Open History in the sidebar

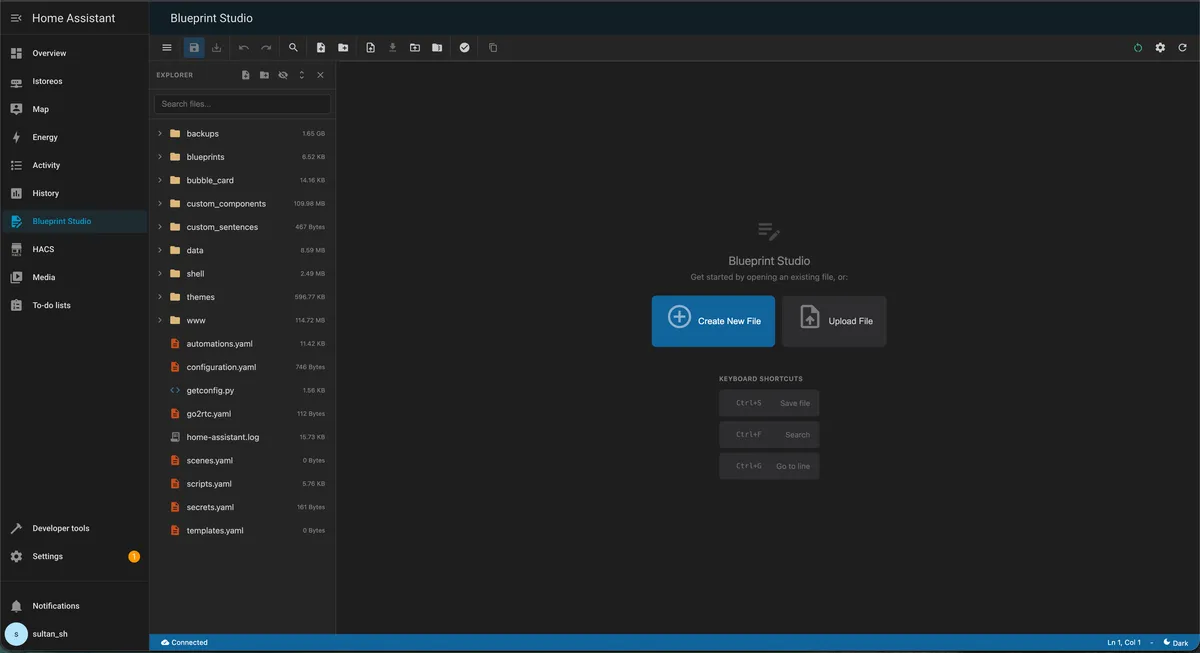click(x=74, y=193)
